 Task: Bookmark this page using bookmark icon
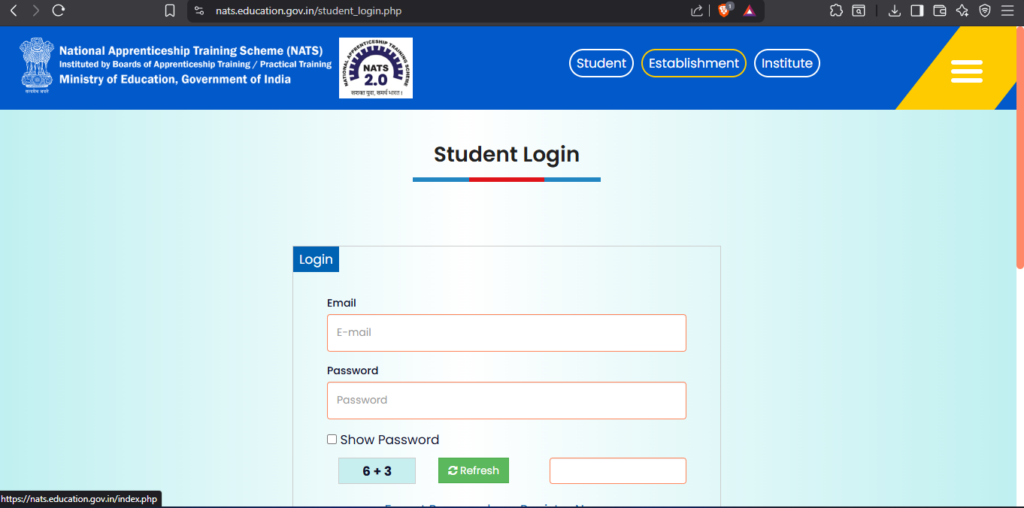coord(170,11)
